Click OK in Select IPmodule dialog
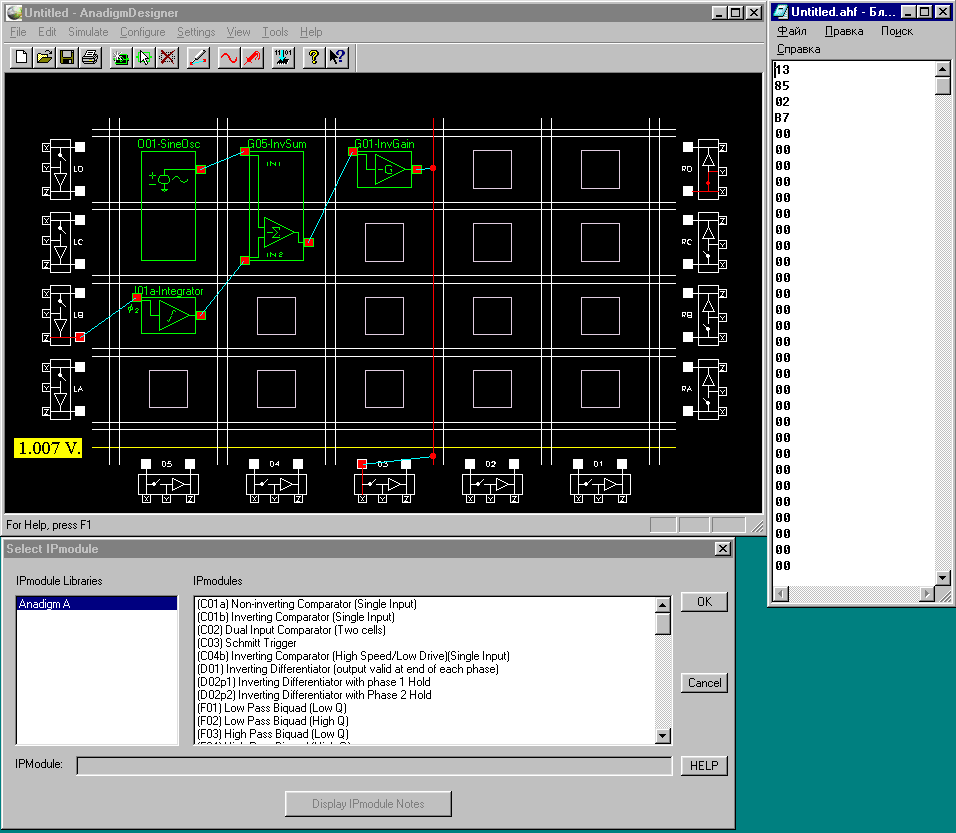The image size is (956, 833). (x=704, y=602)
